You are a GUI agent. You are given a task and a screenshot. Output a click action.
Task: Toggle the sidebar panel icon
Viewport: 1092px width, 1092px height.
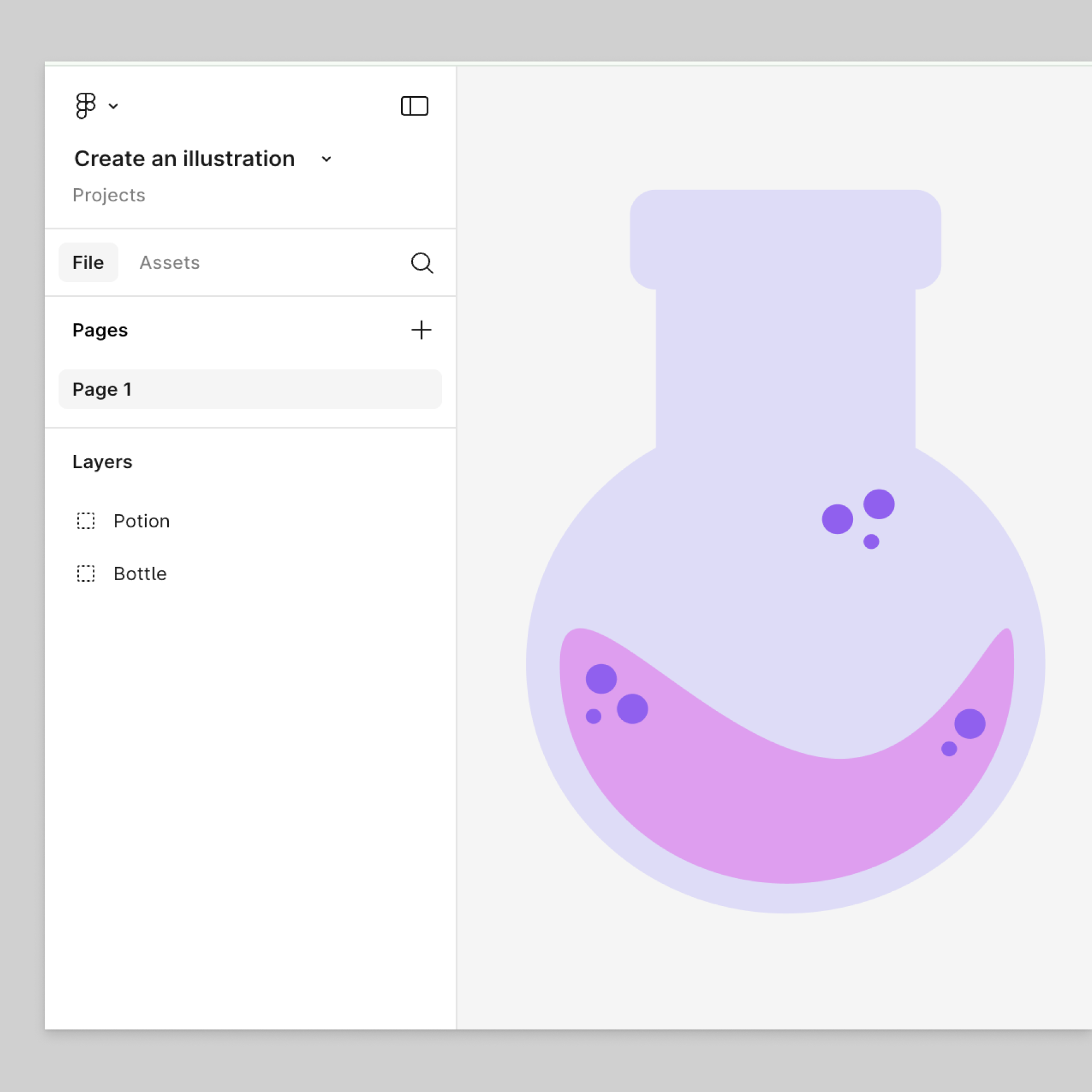[x=414, y=106]
